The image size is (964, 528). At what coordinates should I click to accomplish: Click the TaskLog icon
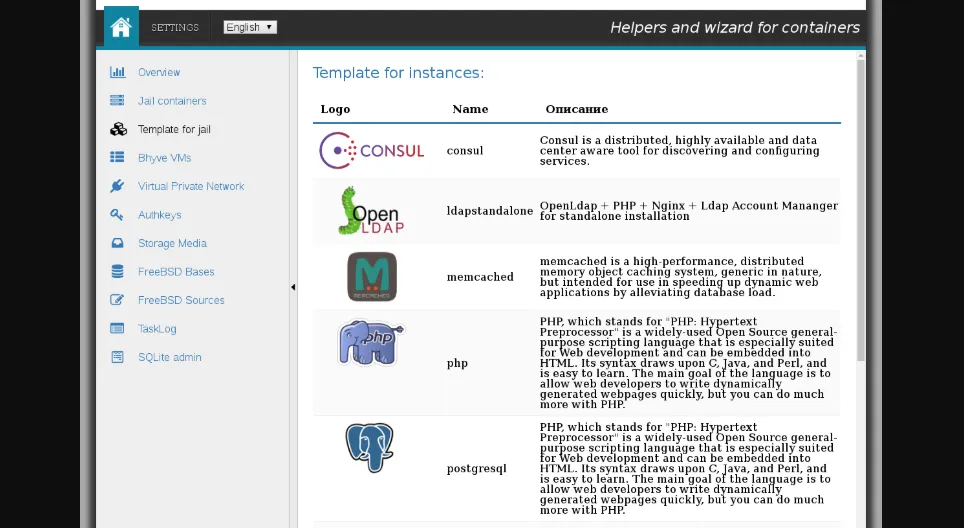point(117,328)
